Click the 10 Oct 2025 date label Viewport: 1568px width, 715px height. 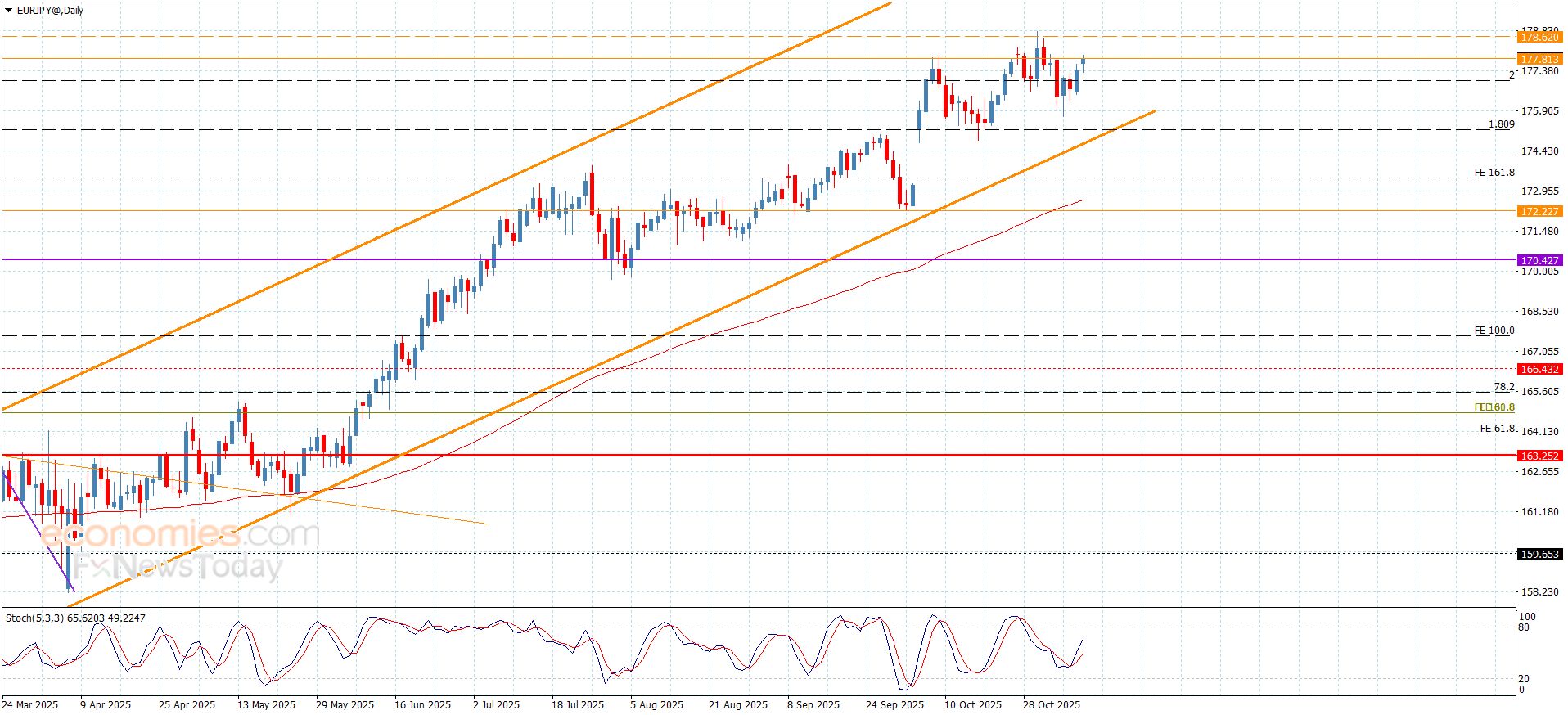pyautogui.click(x=973, y=705)
